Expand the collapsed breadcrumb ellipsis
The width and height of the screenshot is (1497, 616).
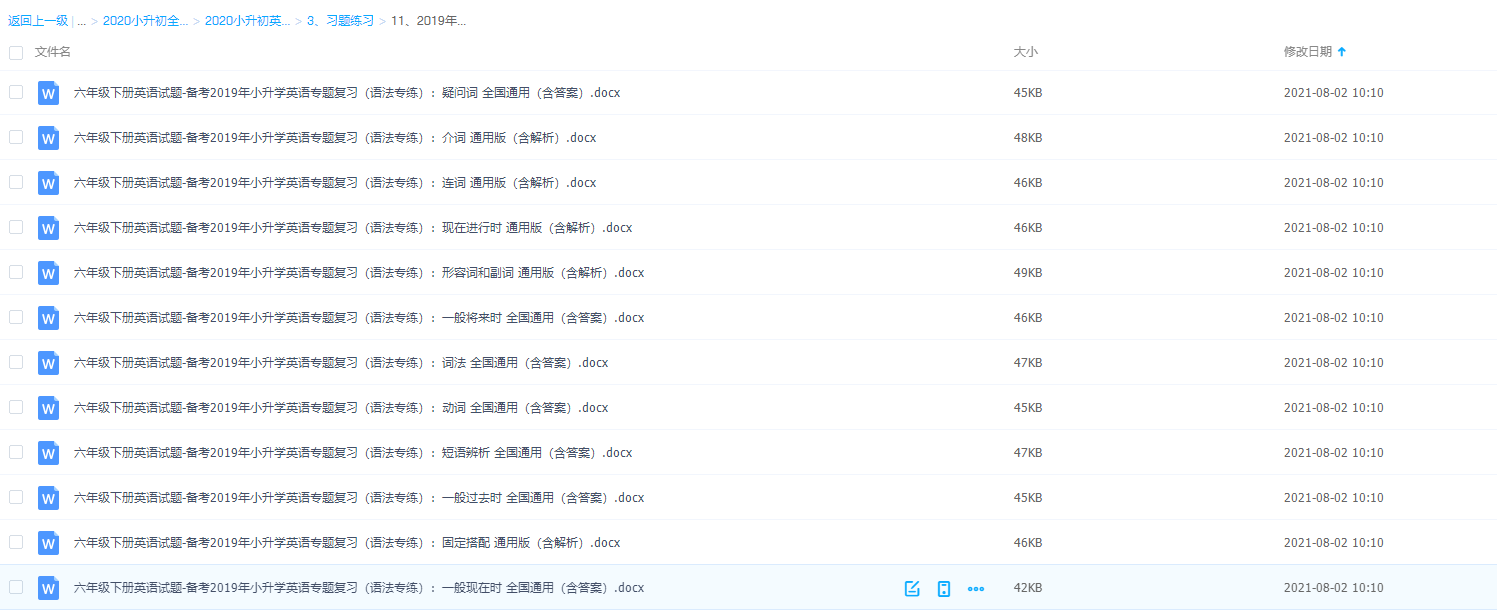tap(81, 20)
